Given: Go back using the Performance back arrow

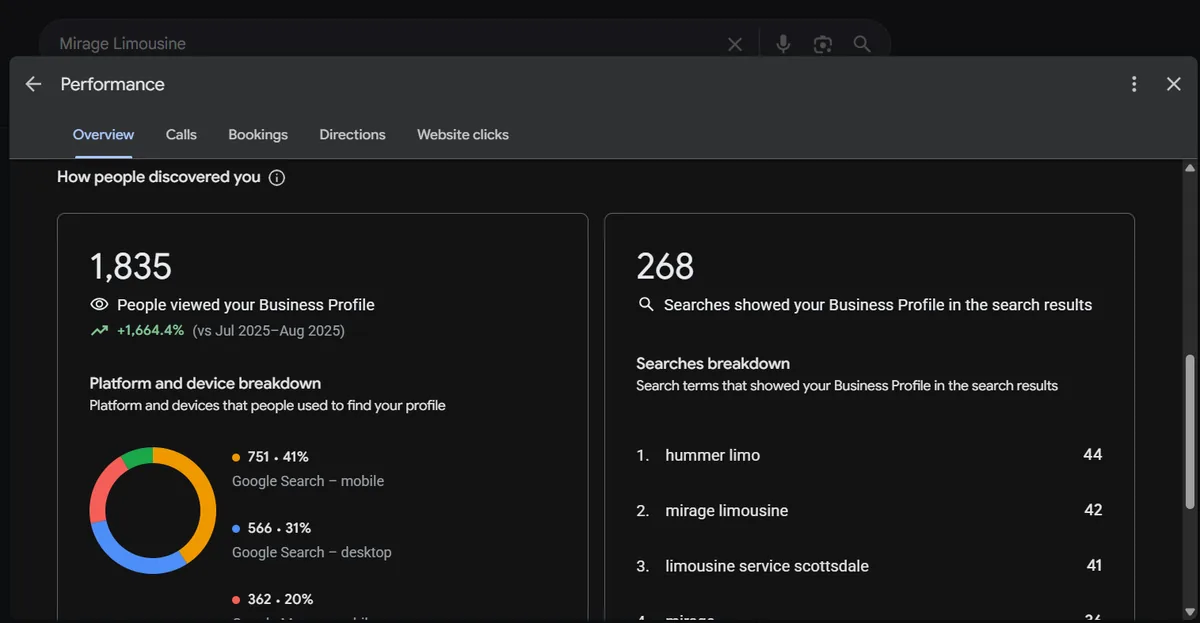Looking at the screenshot, I should tap(33, 84).
